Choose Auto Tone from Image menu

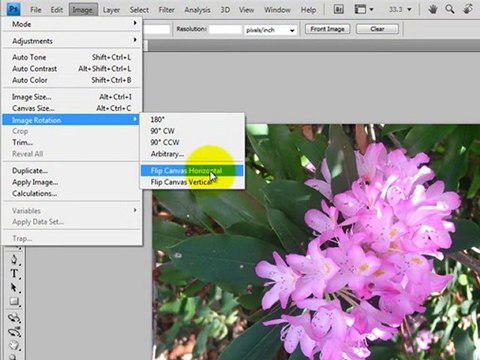(72, 57)
